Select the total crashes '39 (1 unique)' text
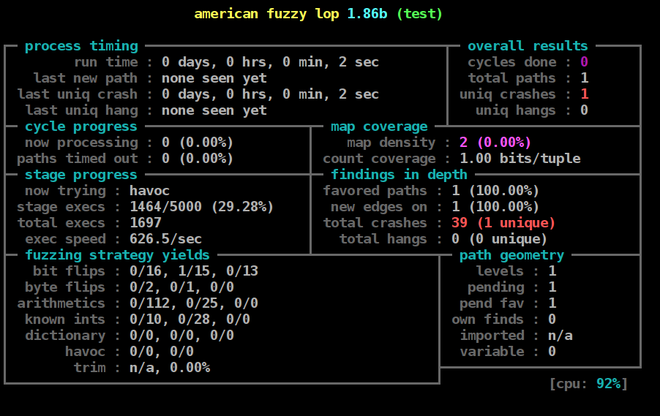Screen dimensions: 660x416 (503, 223)
